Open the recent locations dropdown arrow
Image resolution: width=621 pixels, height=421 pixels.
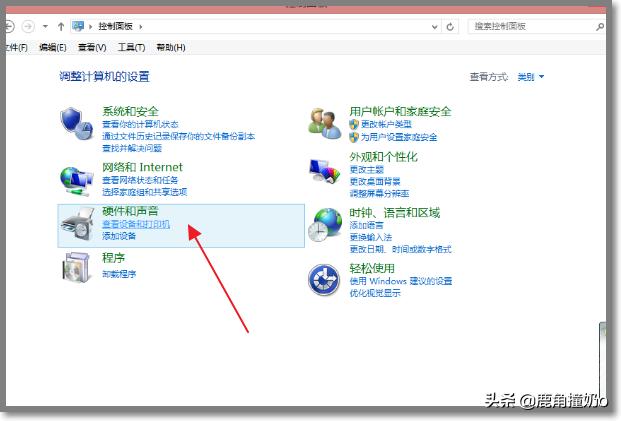pos(45,27)
